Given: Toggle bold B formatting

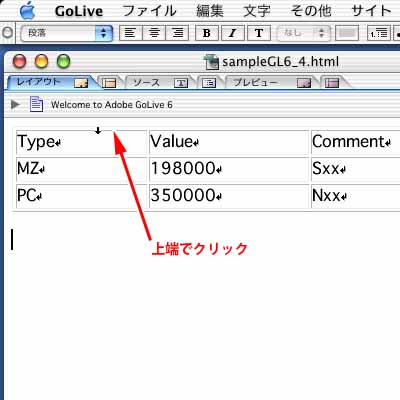Looking at the screenshot, I should [x=206, y=33].
